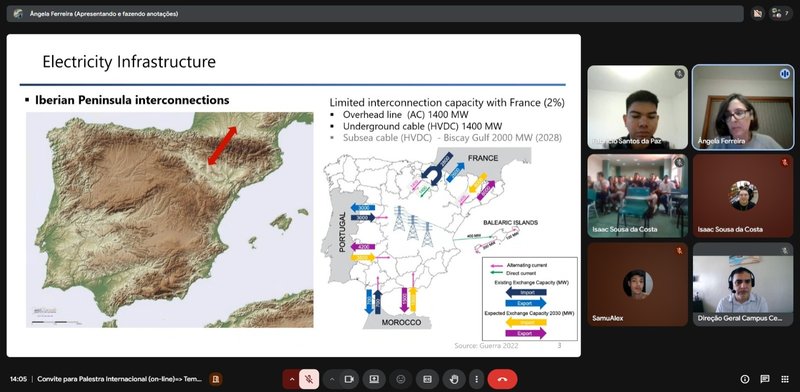Click slide title Electricity Infrastructure

tap(129, 62)
